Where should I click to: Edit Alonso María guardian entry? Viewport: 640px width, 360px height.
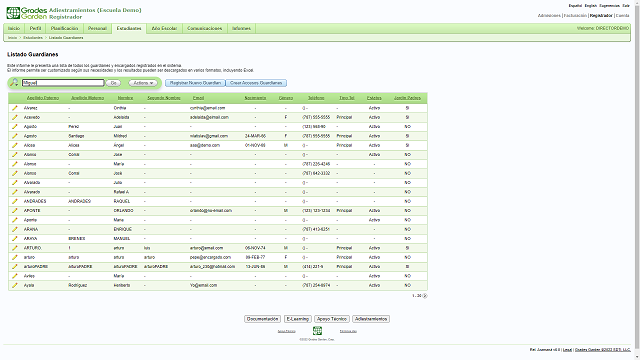tap(15, 164)
